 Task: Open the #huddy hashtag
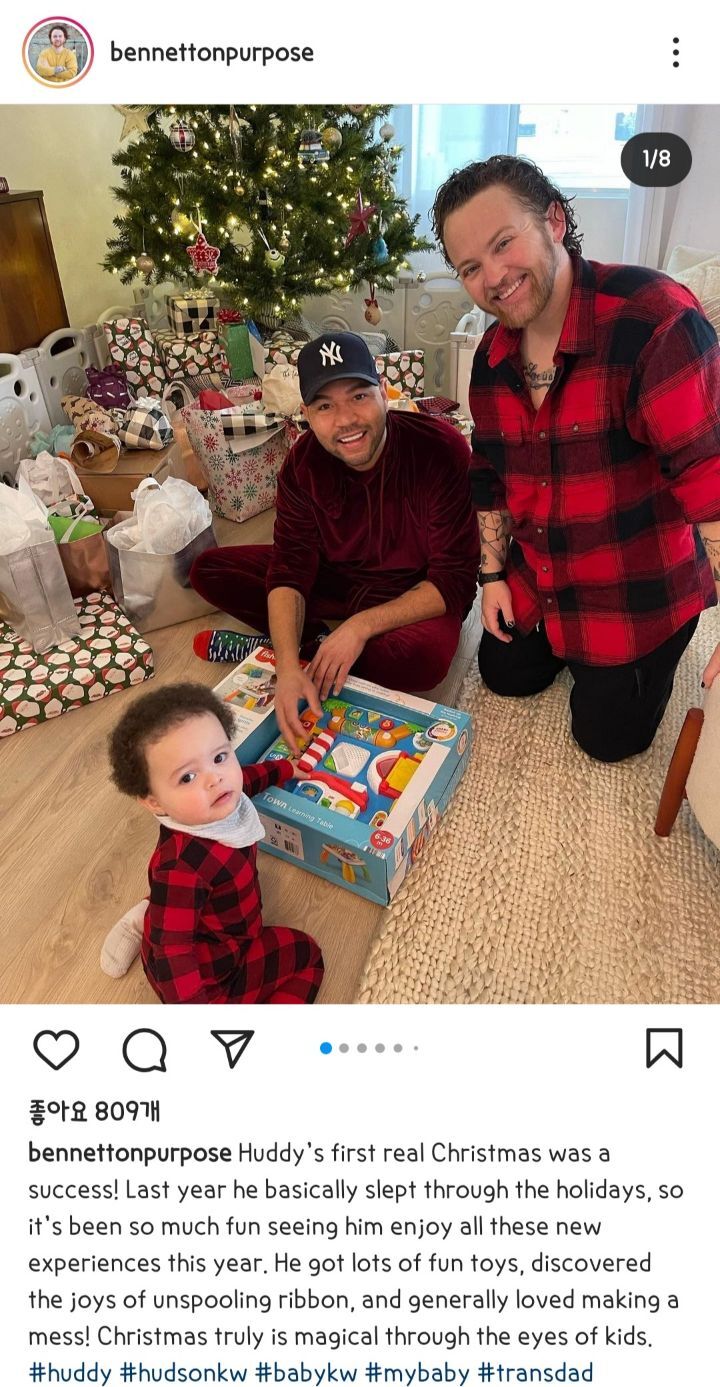70,1373
